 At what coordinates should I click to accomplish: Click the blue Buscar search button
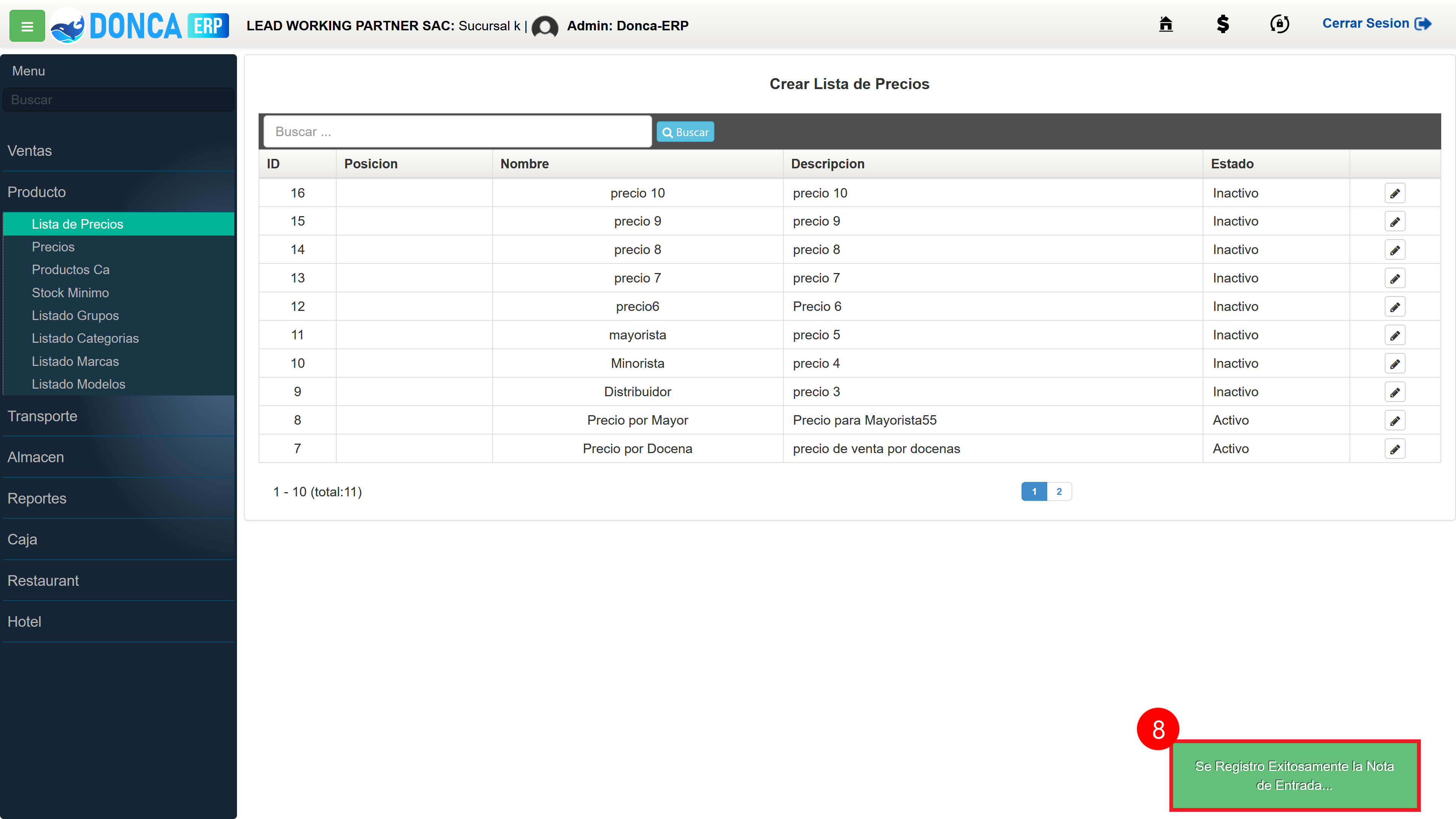(685, 132)
